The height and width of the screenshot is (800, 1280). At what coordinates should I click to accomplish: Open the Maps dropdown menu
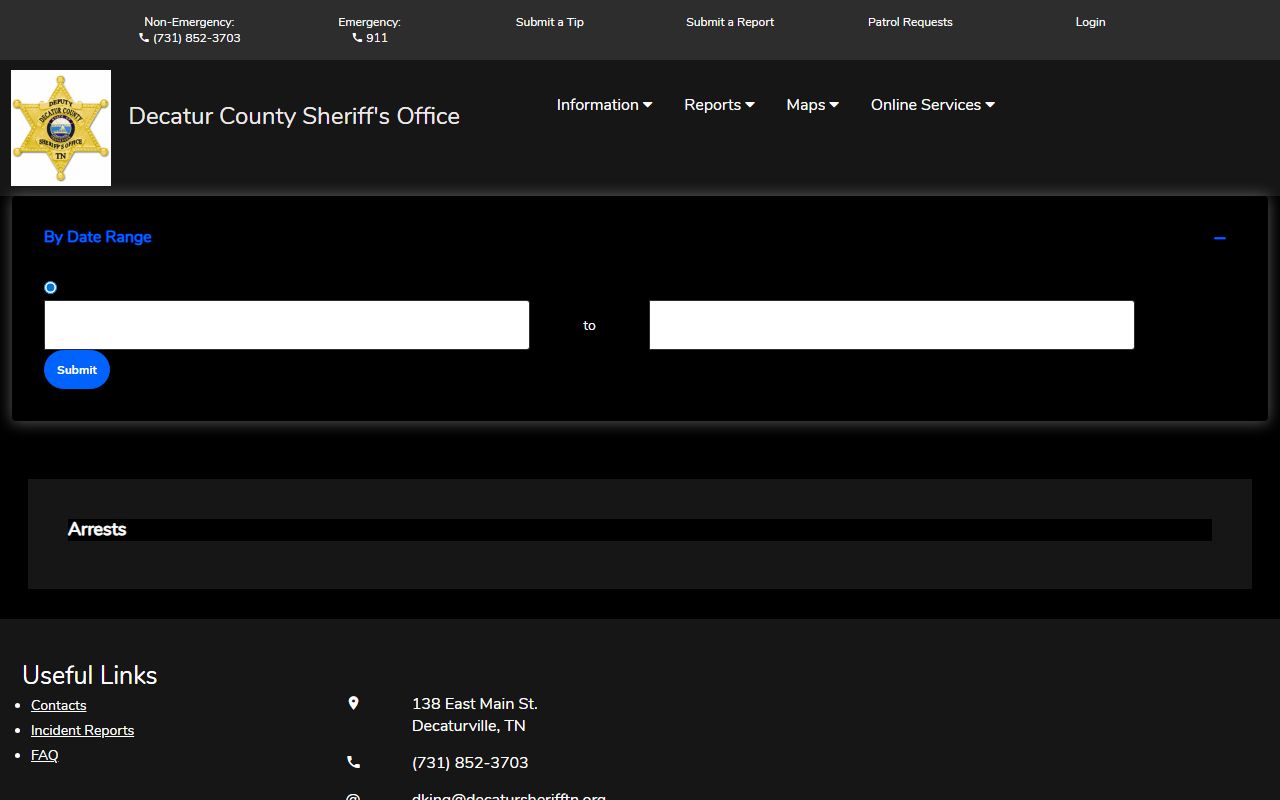point(812,105)
